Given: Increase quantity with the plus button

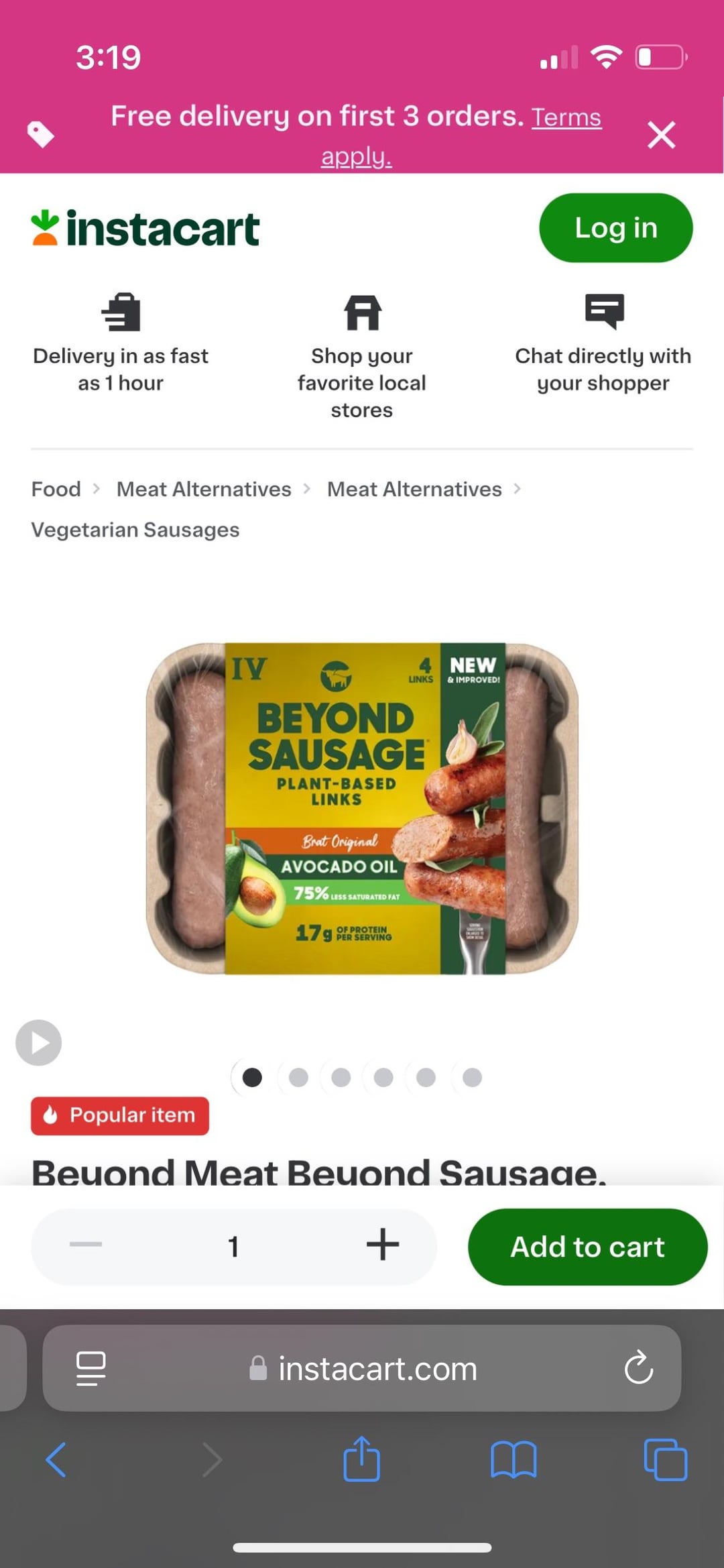Looking at the screenshot, I should [383, 1245].
